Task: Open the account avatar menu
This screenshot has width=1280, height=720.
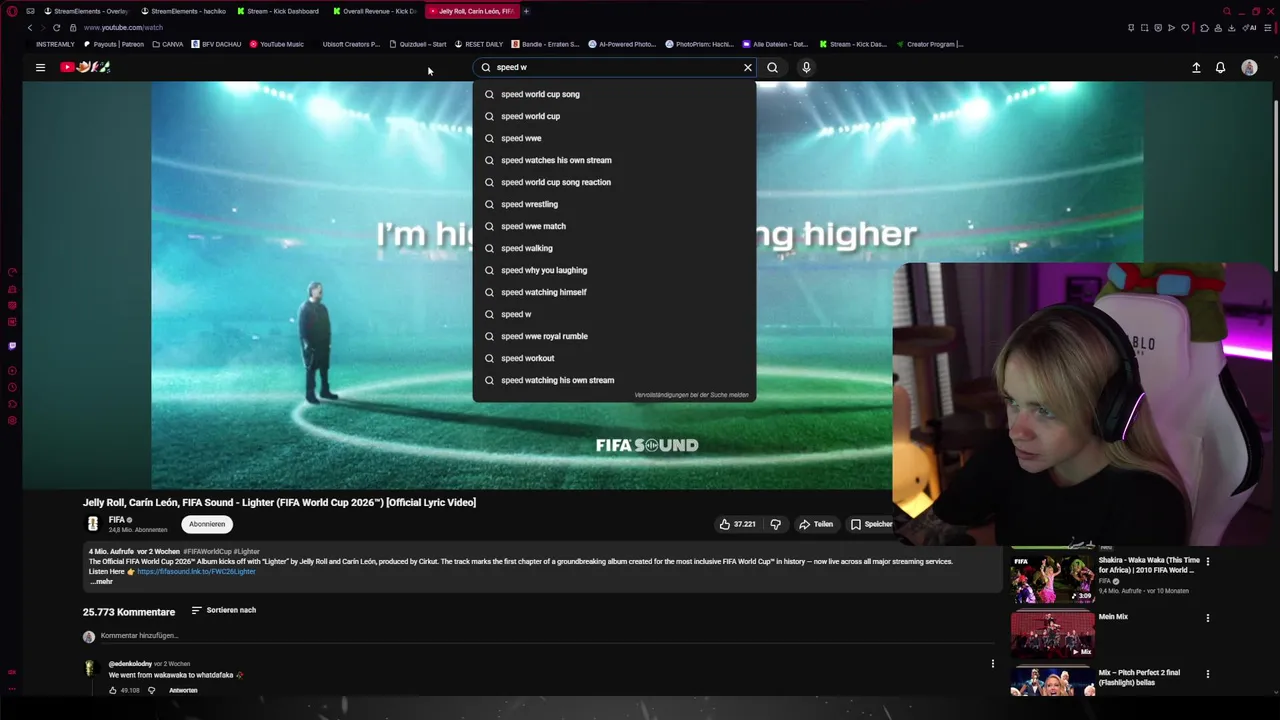Action: 1249,67
